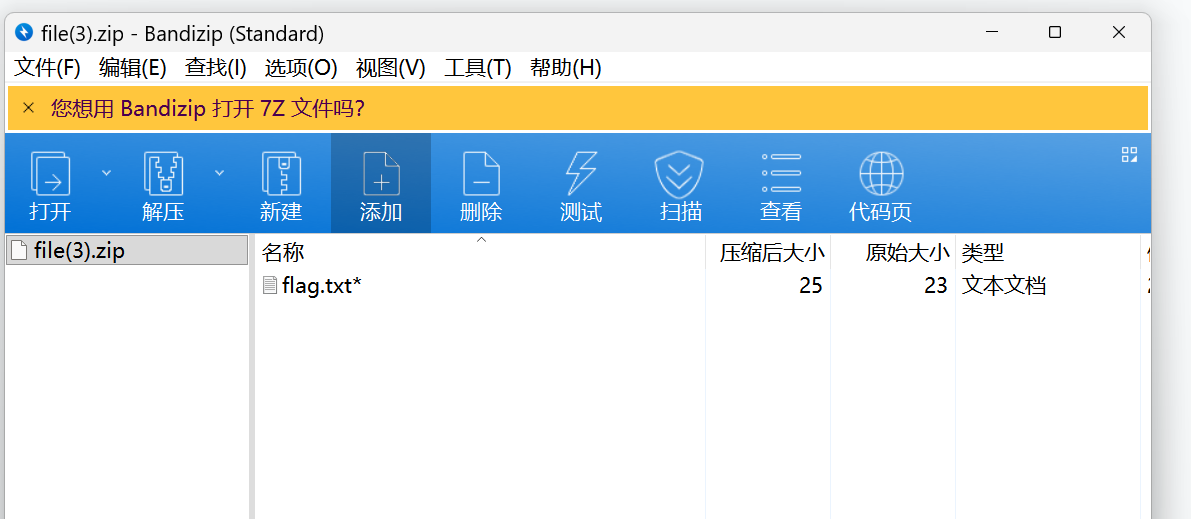Click the Add (添加) toolbar icon
Viewport: 1191px width, 519px height.
pyautogui.click(x=381, y=175)
